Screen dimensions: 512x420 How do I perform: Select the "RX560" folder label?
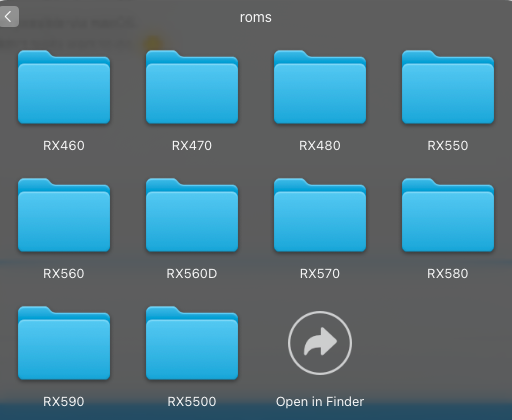[64, 274]
